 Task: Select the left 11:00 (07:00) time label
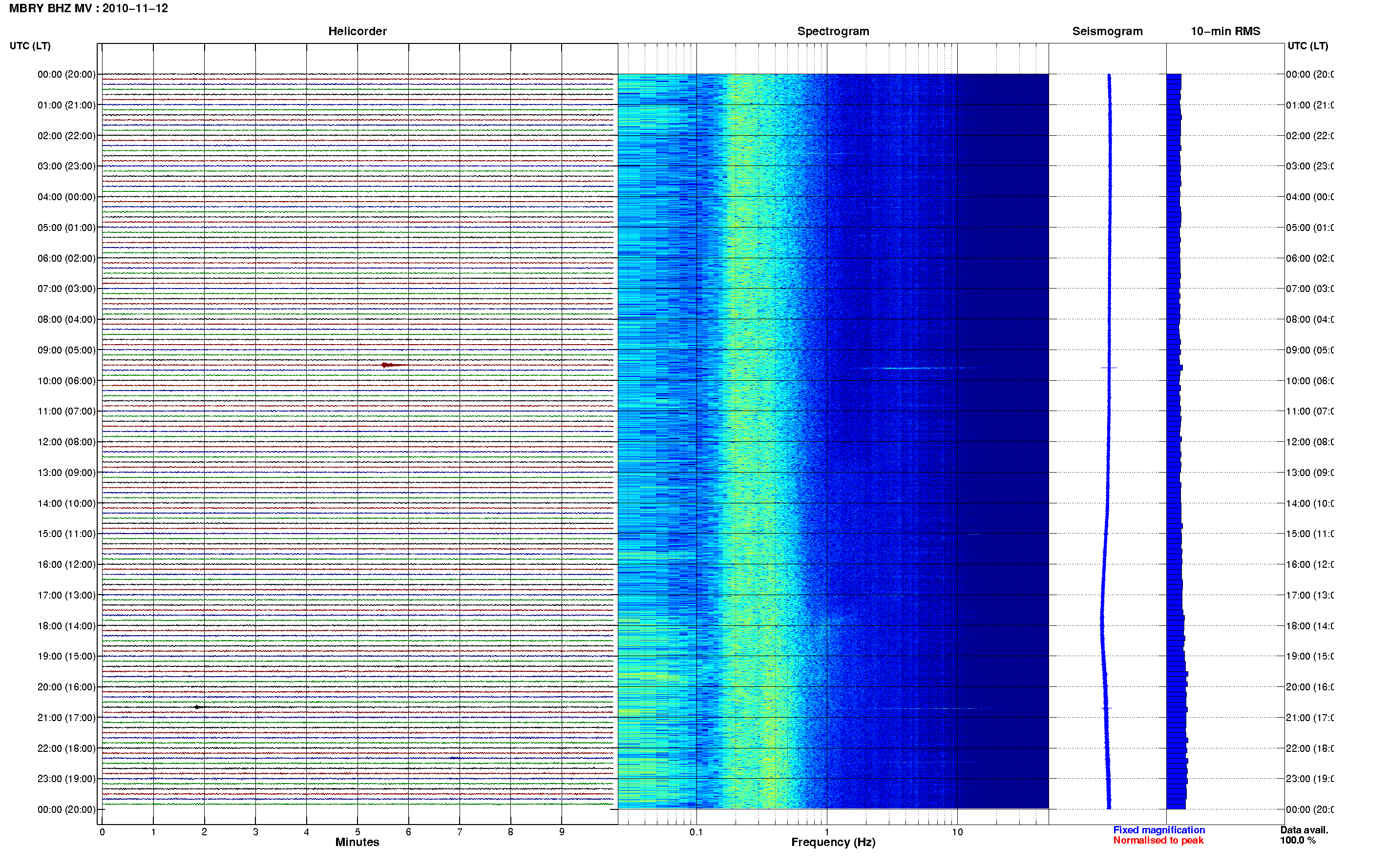point(66,412)
